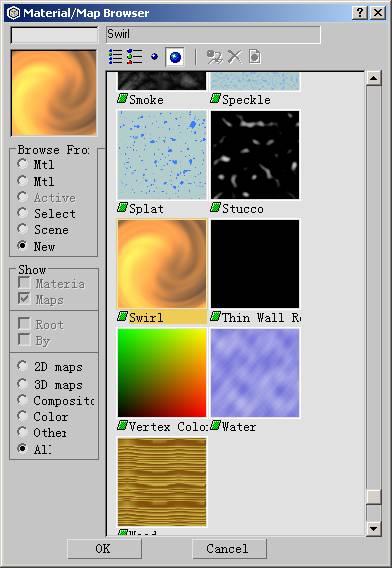The width and height of the screenshot is (392, 568).
Task: Close the Material/Map Browser window
Action: (x=378, y=13)
